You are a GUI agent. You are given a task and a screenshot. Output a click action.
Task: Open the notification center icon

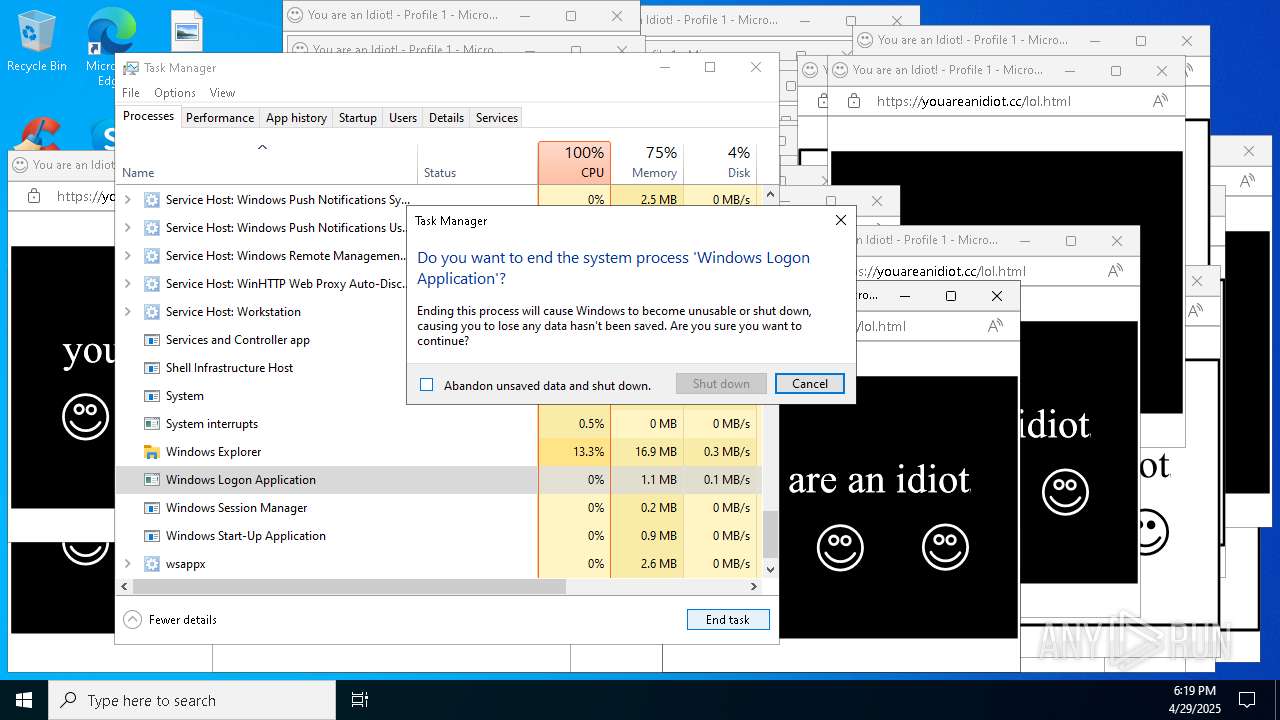1247,700
